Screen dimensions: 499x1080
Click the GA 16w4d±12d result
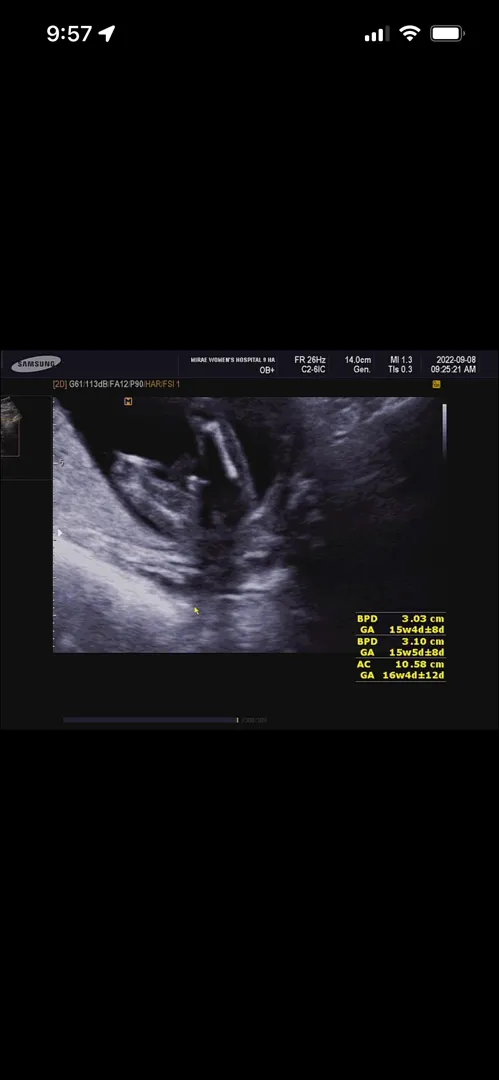click(x=403, y=676)
